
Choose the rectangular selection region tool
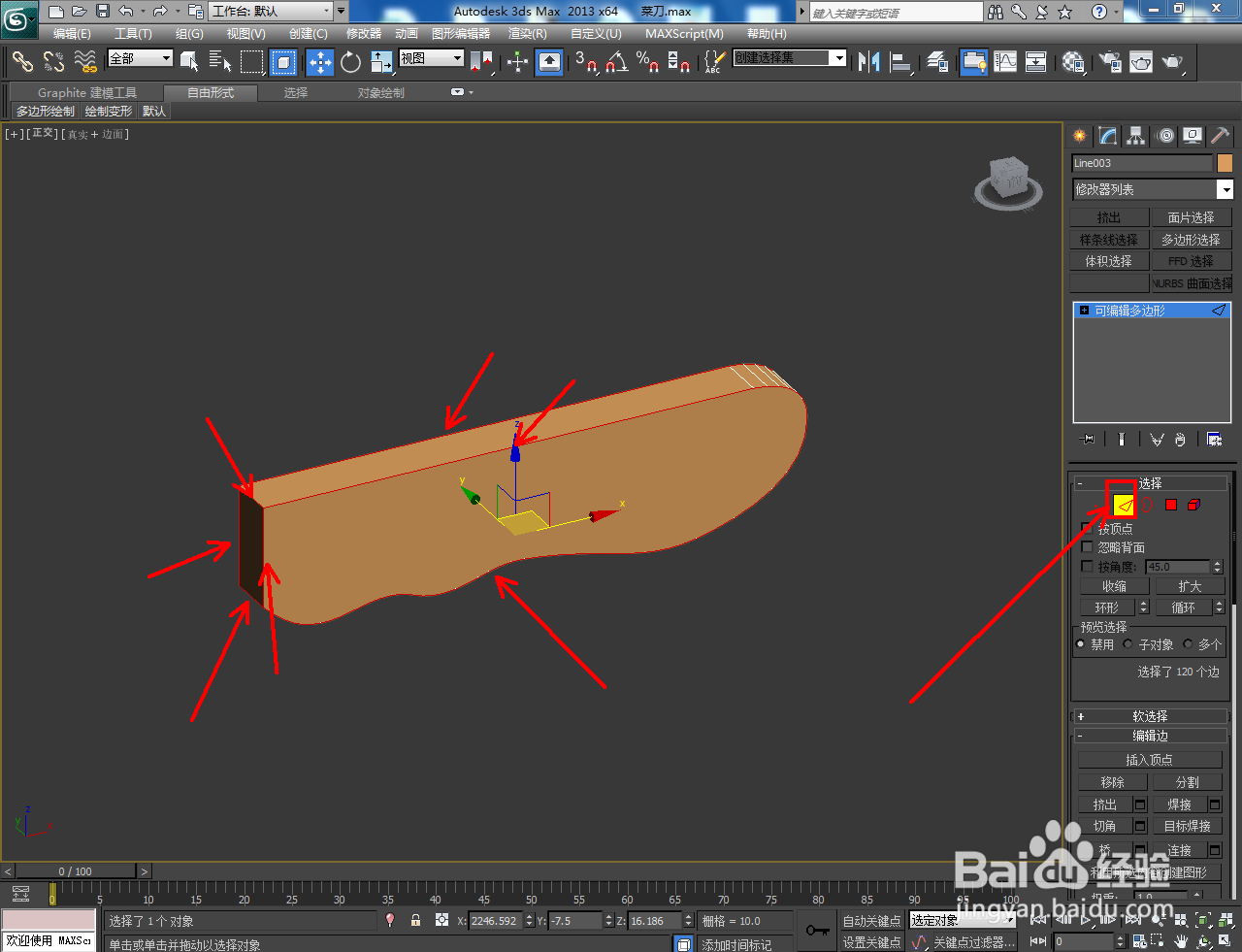click(252, 62)
